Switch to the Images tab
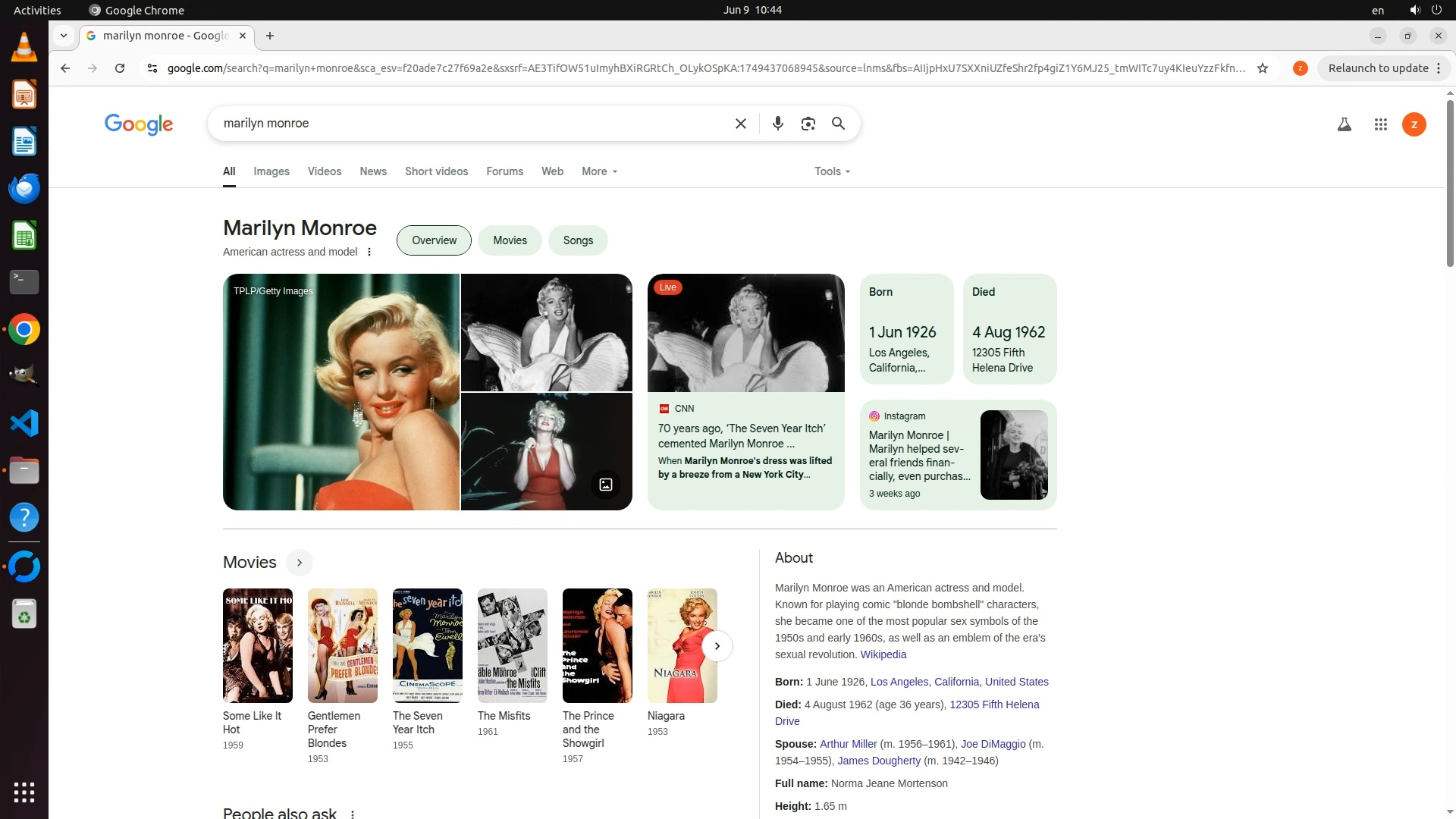1456x819 pixels. point(271,171)
